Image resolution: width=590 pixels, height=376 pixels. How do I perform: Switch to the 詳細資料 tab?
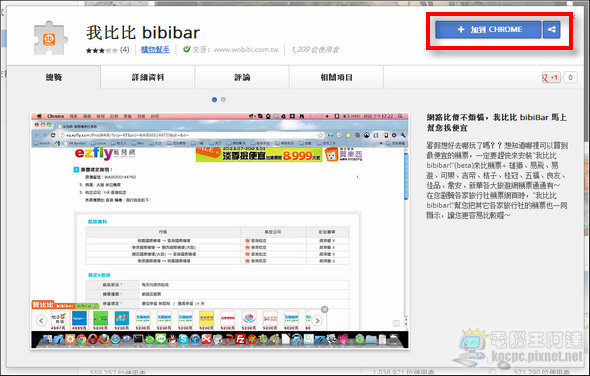tap(148, 77)
